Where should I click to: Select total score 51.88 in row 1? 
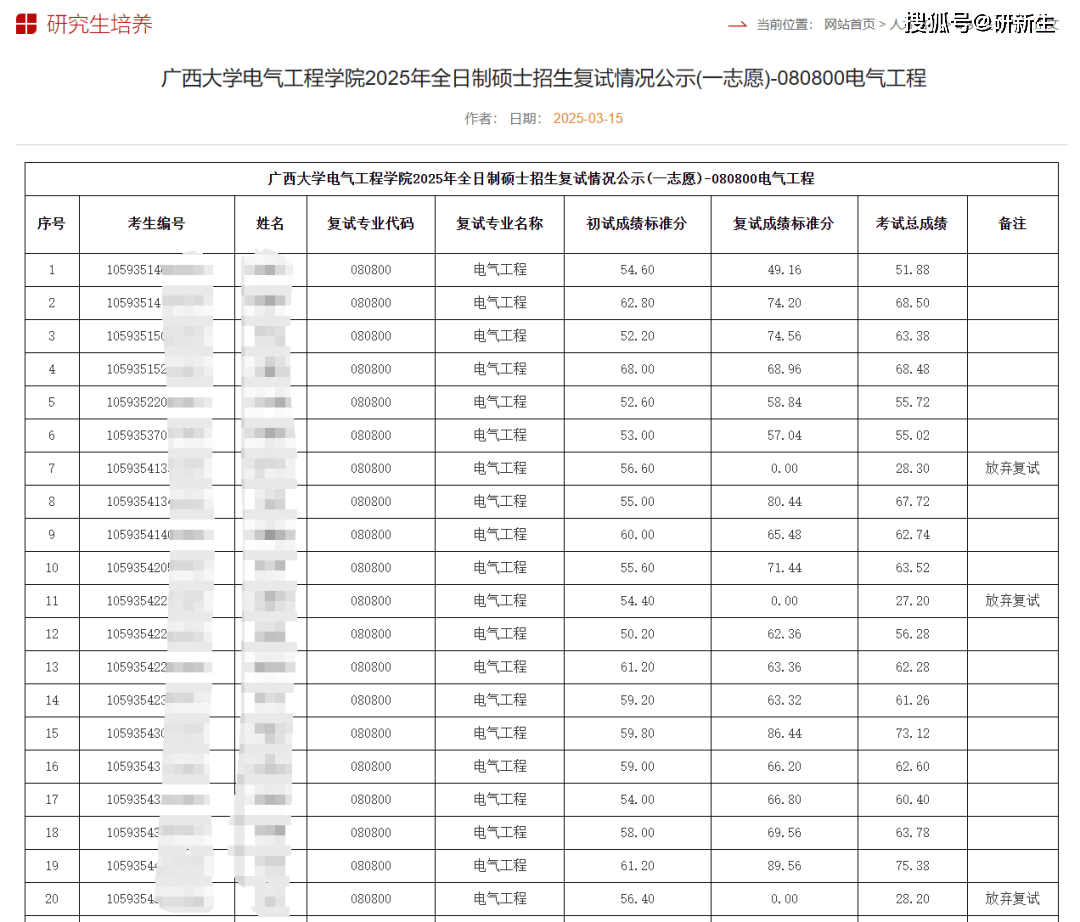tap(912, 270)
